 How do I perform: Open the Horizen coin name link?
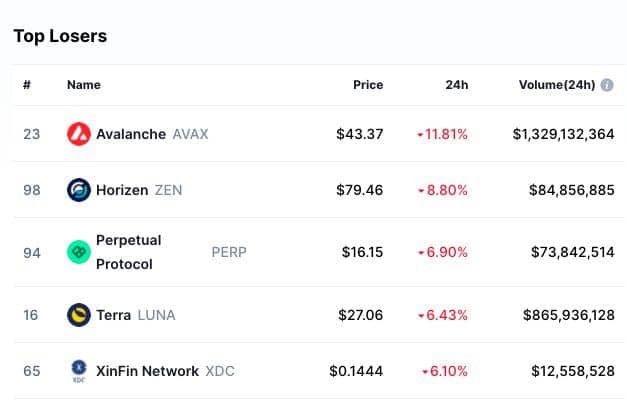pos(122,190)
